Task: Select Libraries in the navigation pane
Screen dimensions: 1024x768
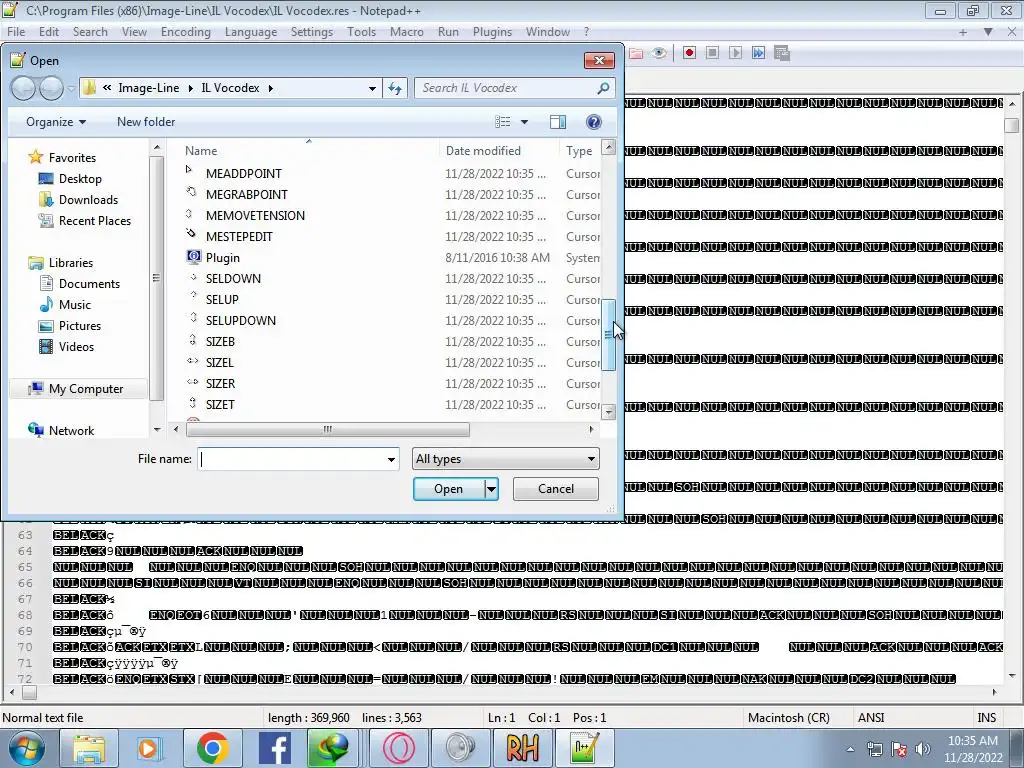Action: click(x=71, y=263)
